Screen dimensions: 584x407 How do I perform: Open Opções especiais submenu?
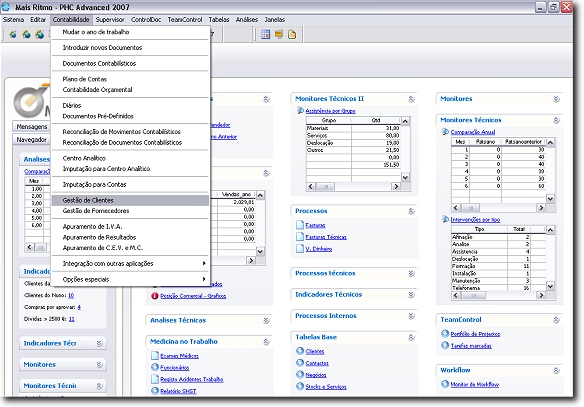coord(130,279)
